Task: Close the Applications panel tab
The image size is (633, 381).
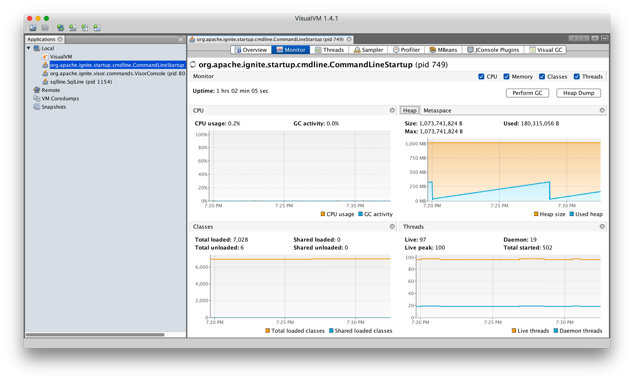Action: point(60,39)
